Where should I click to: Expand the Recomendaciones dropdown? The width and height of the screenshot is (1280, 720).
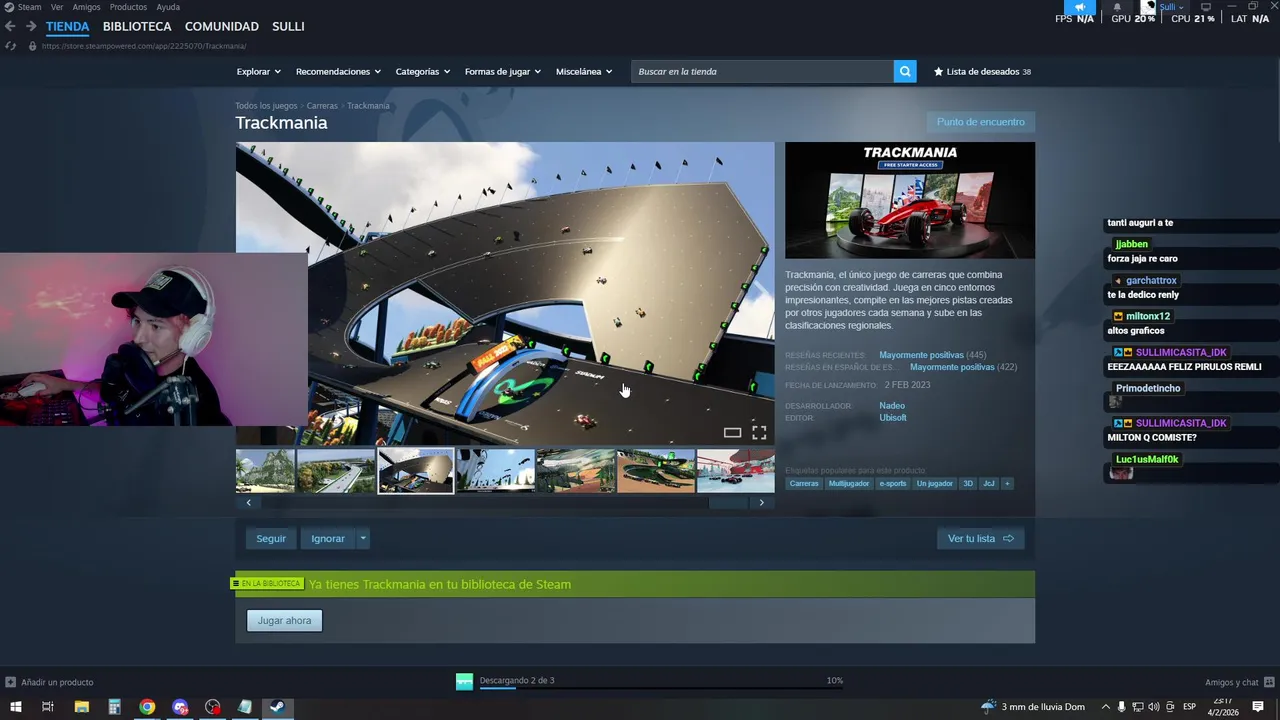[x=338, y=71]
